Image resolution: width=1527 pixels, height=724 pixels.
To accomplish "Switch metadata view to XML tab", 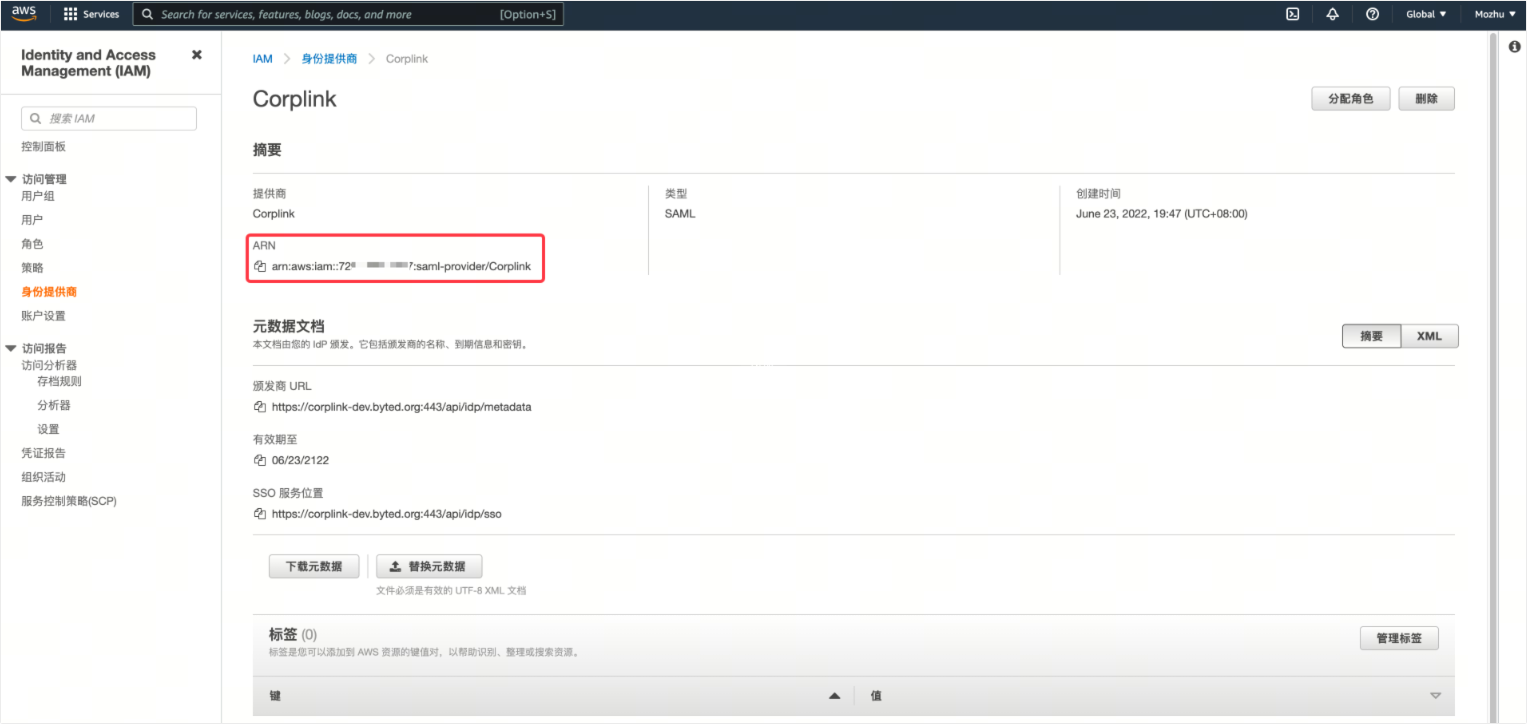I will [1429, 336].
